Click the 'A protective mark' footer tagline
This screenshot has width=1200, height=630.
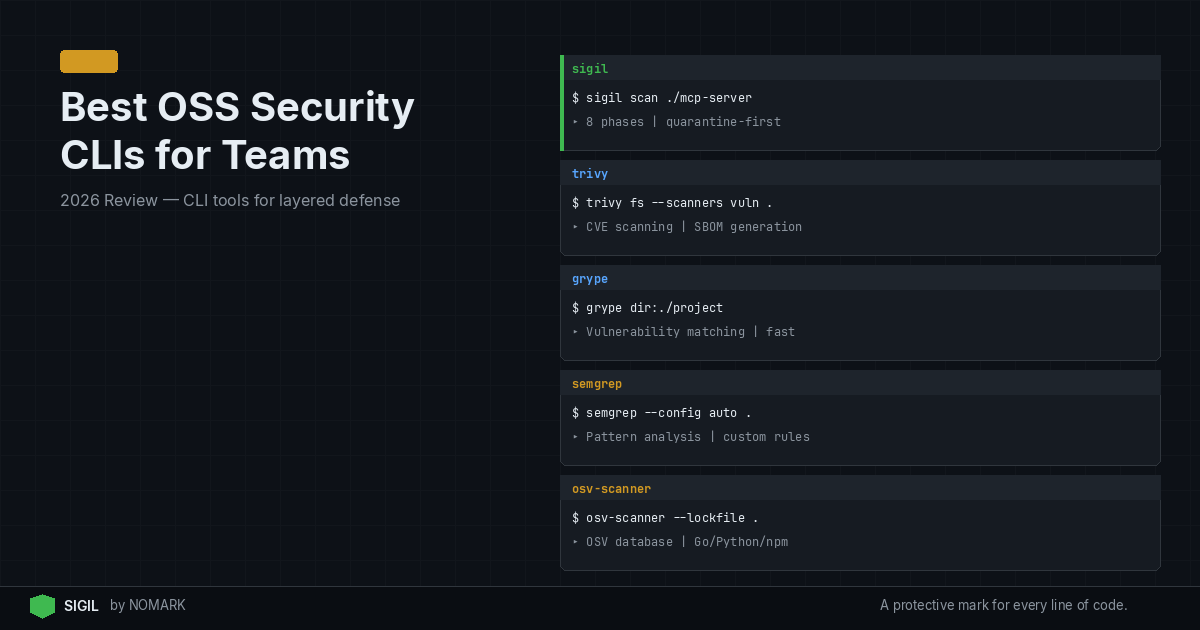pos(1003,605)
